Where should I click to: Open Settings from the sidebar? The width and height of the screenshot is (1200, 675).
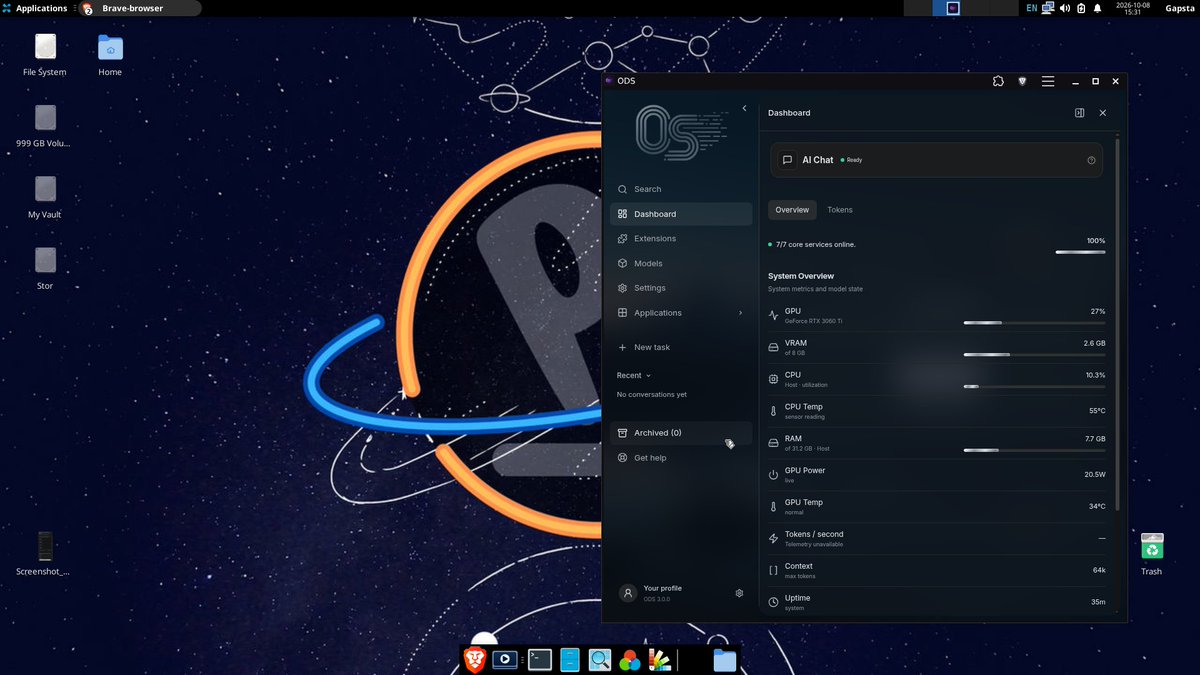pos(681,288)
